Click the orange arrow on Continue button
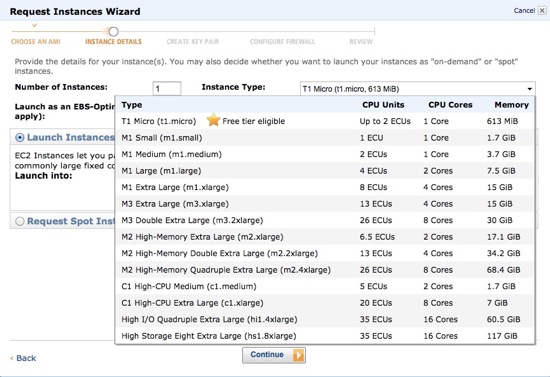The height and width of the screenshot is (377, 550). (x=298, y=355)
